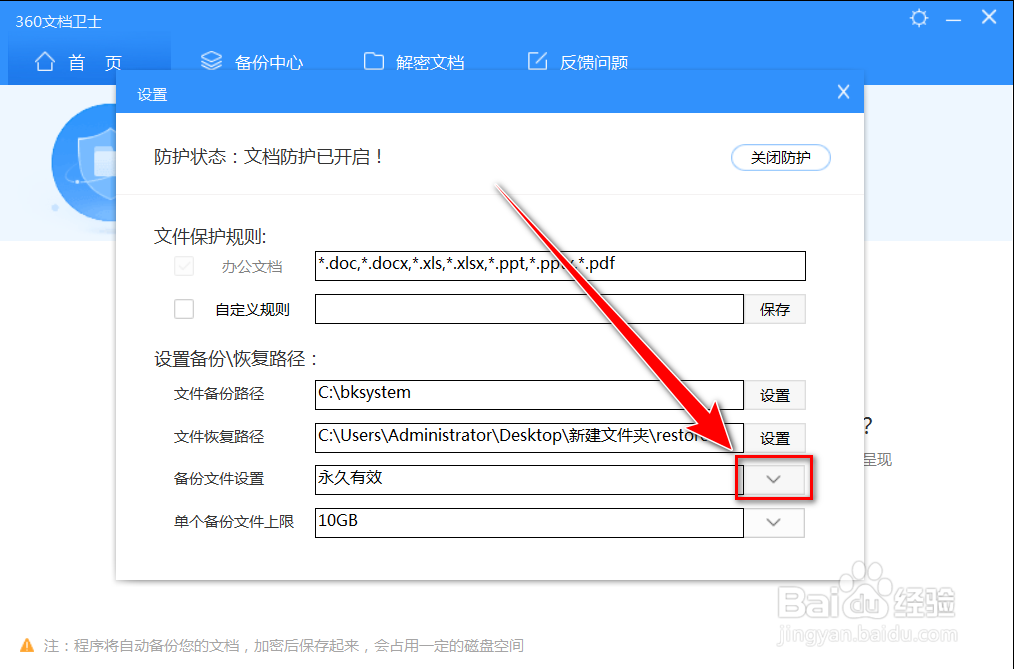Click the 360文档卫士 title text
The height and width of the screenshot is (669, 1014).
tap(58, 21)
